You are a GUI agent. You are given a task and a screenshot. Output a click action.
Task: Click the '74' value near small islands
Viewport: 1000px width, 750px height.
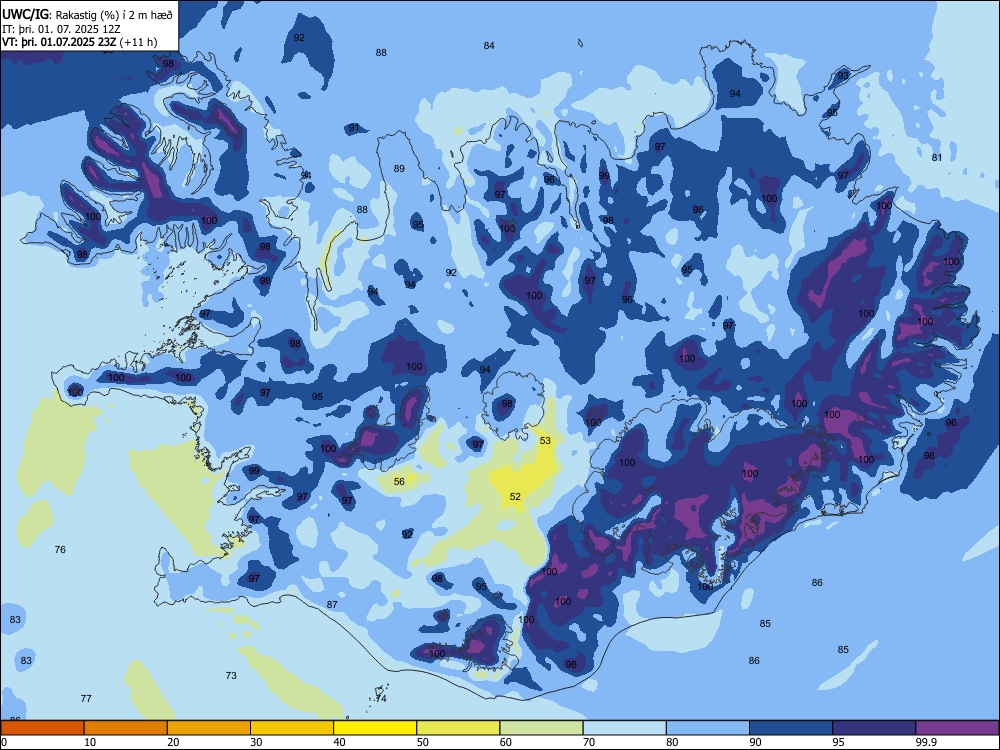(x=381, y=698)
